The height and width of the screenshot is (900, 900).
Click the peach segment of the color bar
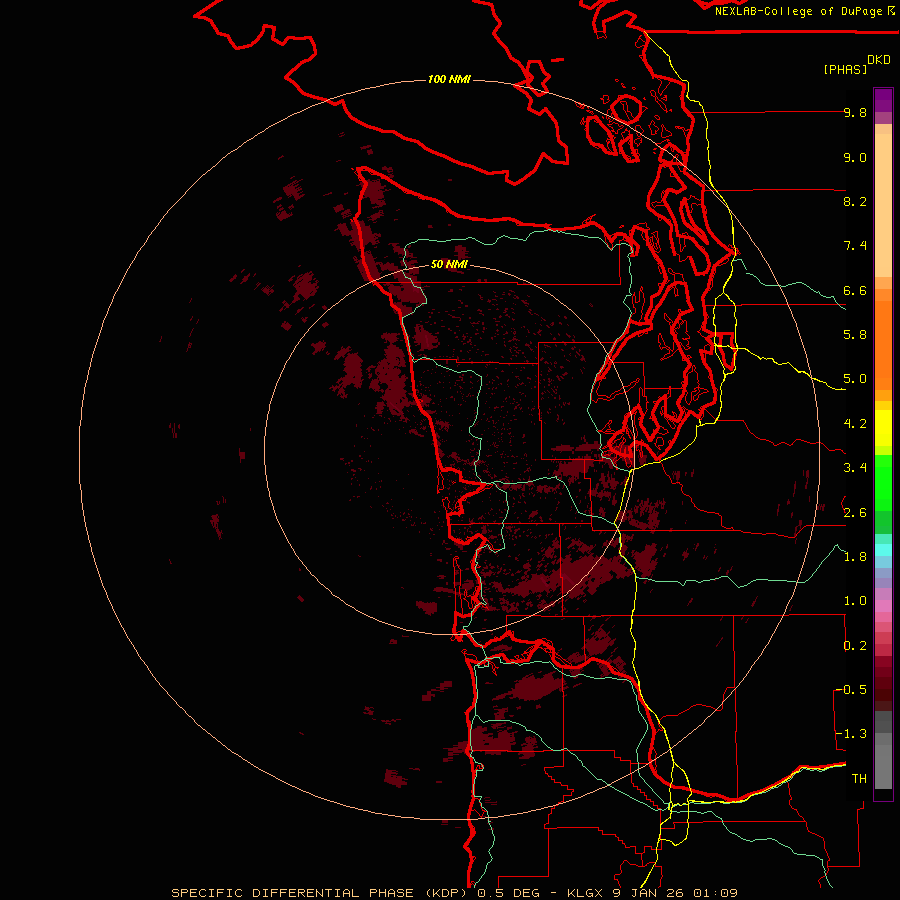(x=883, y=205)
